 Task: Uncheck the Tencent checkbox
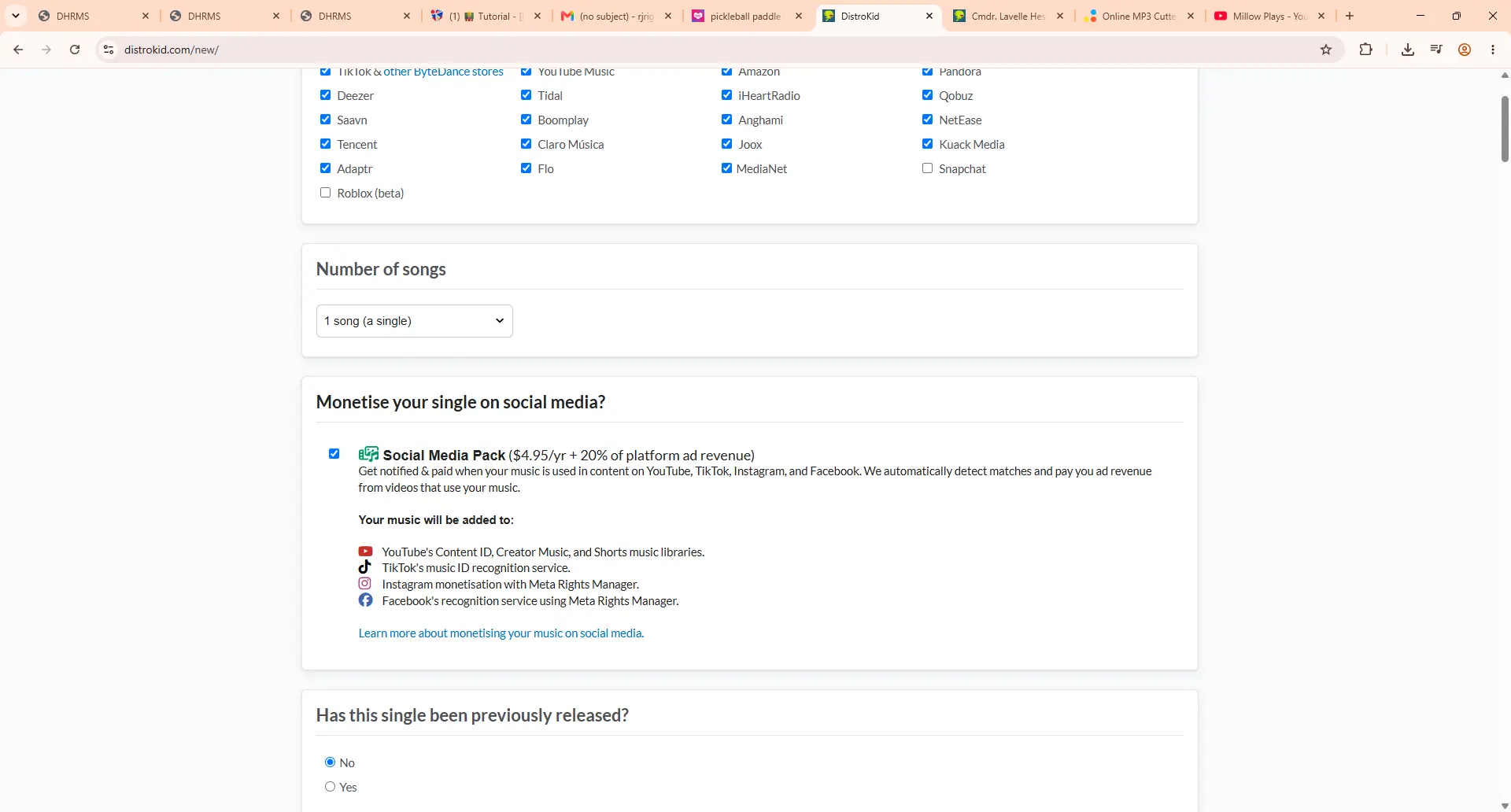click(x=325, y=144)
